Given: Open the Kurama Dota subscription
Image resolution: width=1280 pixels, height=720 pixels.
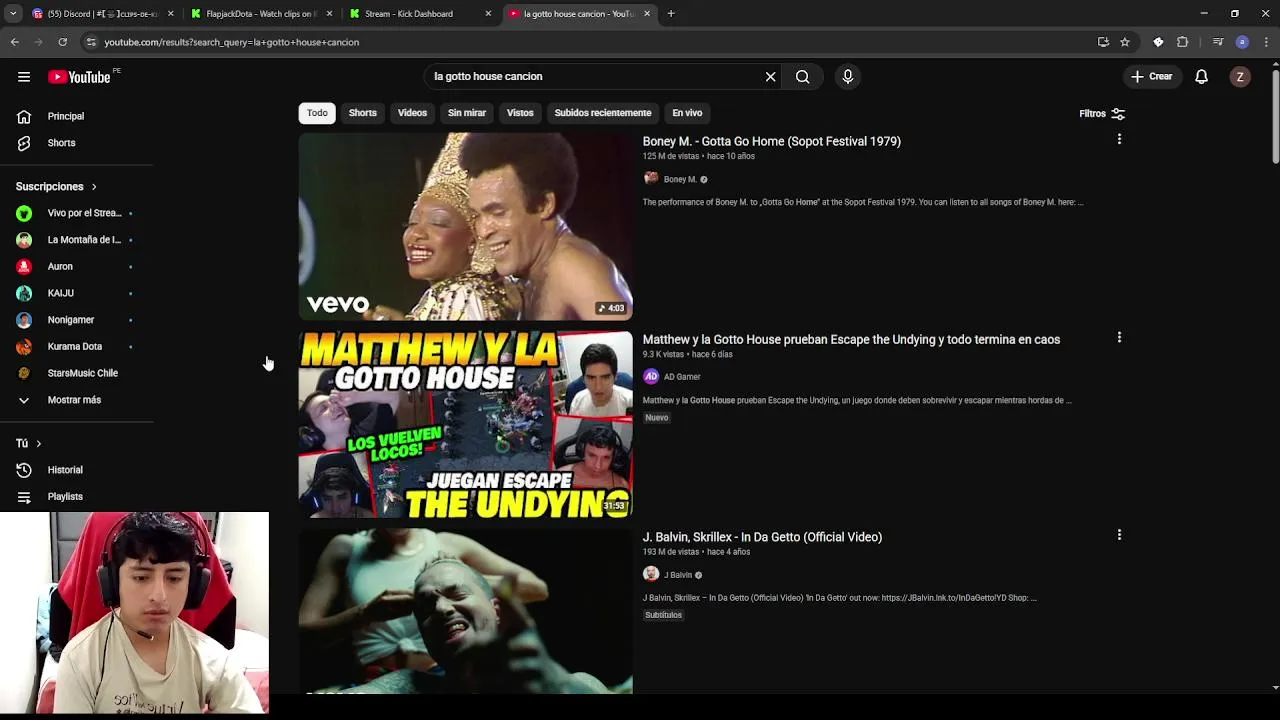Looking at the screenshot, I should pos(76,347).
